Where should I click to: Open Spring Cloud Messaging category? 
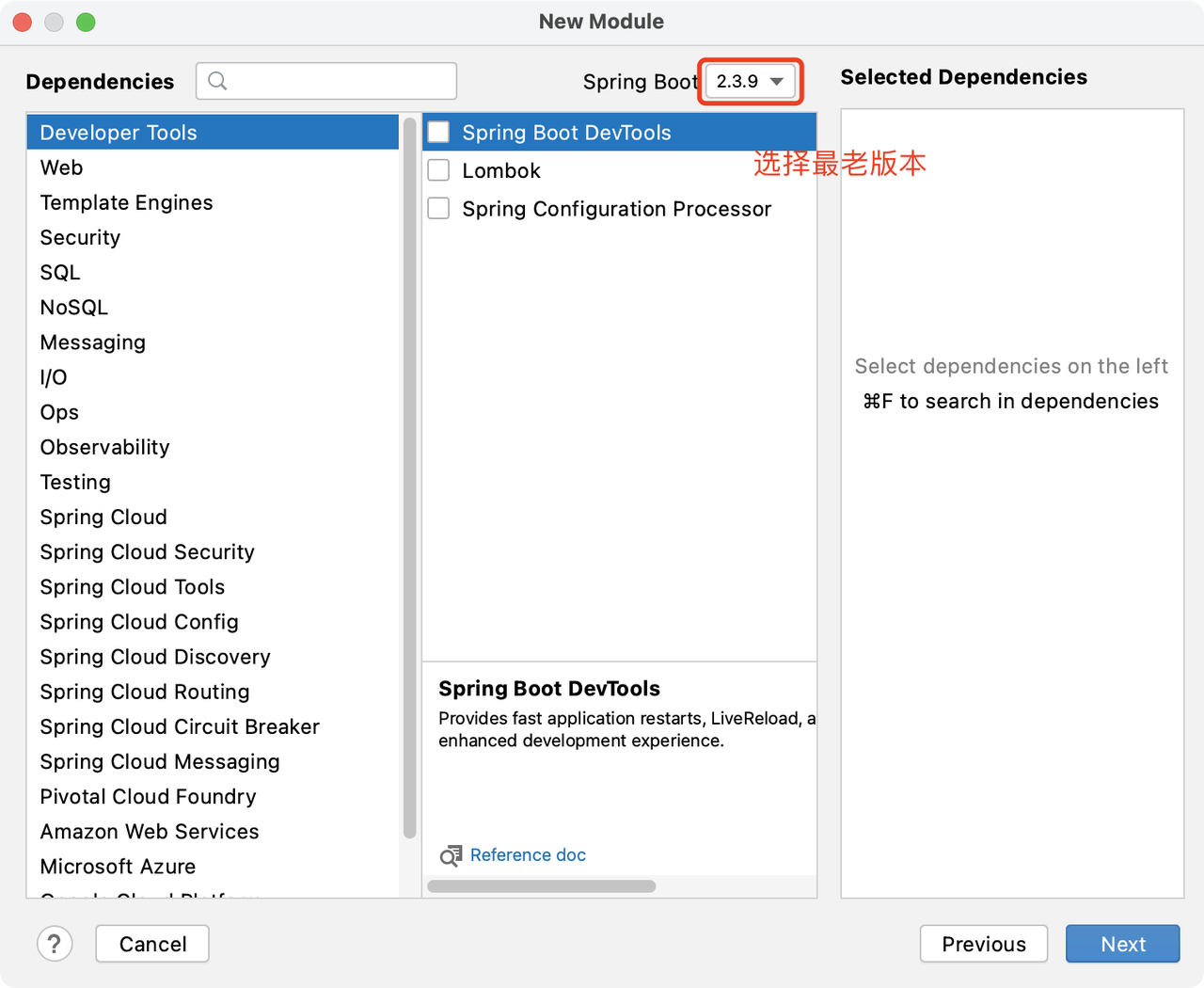(213, 761)
